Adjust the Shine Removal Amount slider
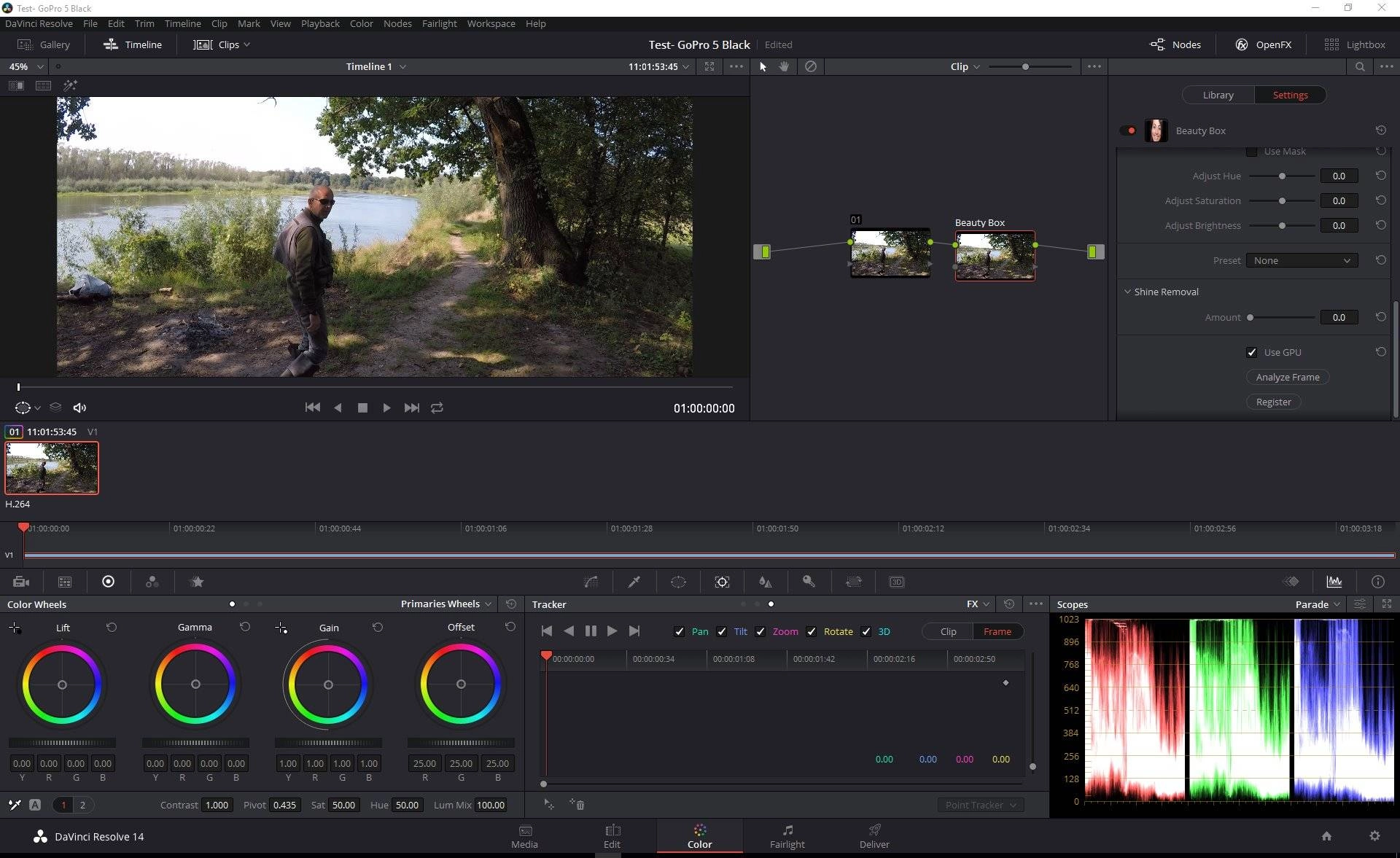Viewport: 1400px width, 858px height. click(x=1282, y=317)
